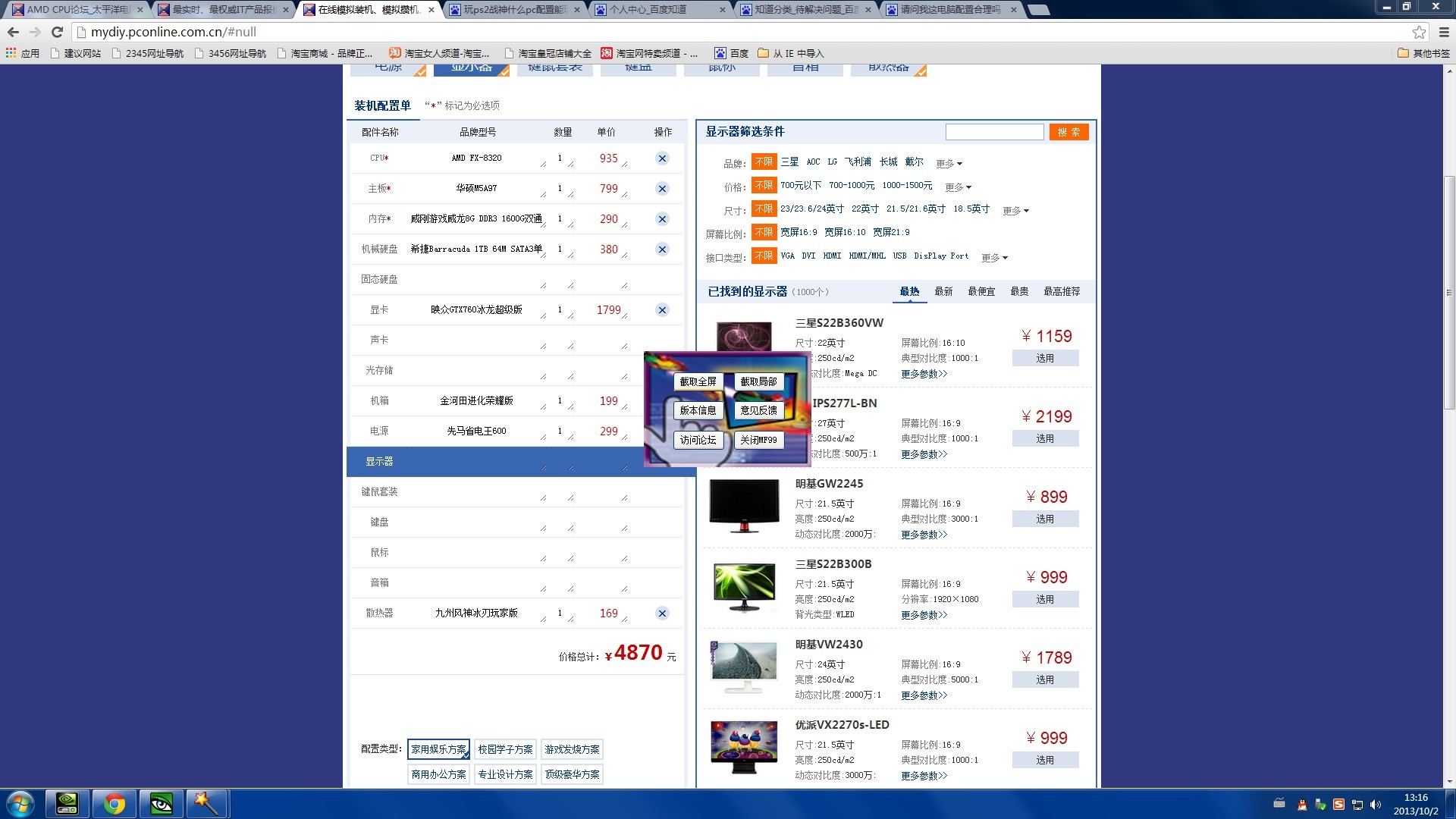Viewport: 1456px width, 819px height.
Task: Expand more sizes 更多 dropdown
Action: 1015,211
